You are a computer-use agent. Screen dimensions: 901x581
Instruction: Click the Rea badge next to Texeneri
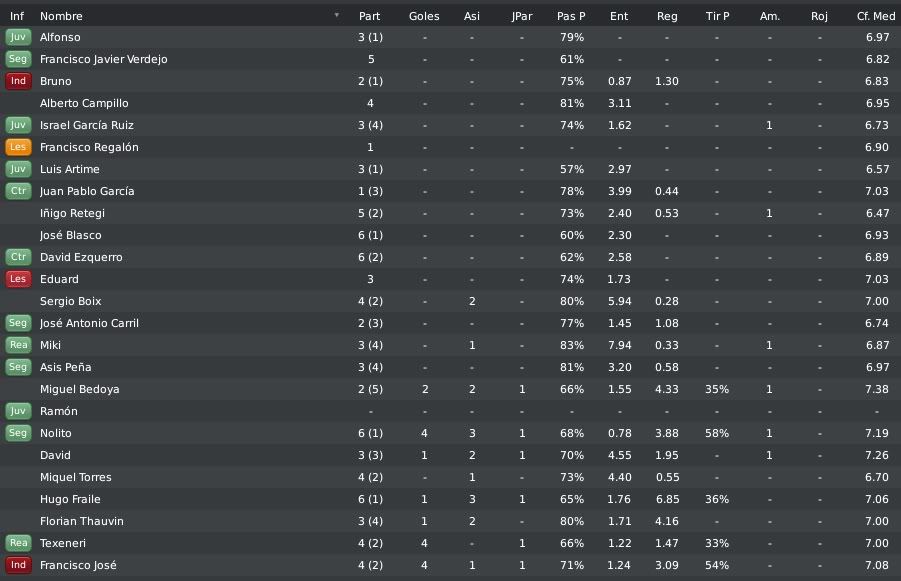[x=18, y=543]
